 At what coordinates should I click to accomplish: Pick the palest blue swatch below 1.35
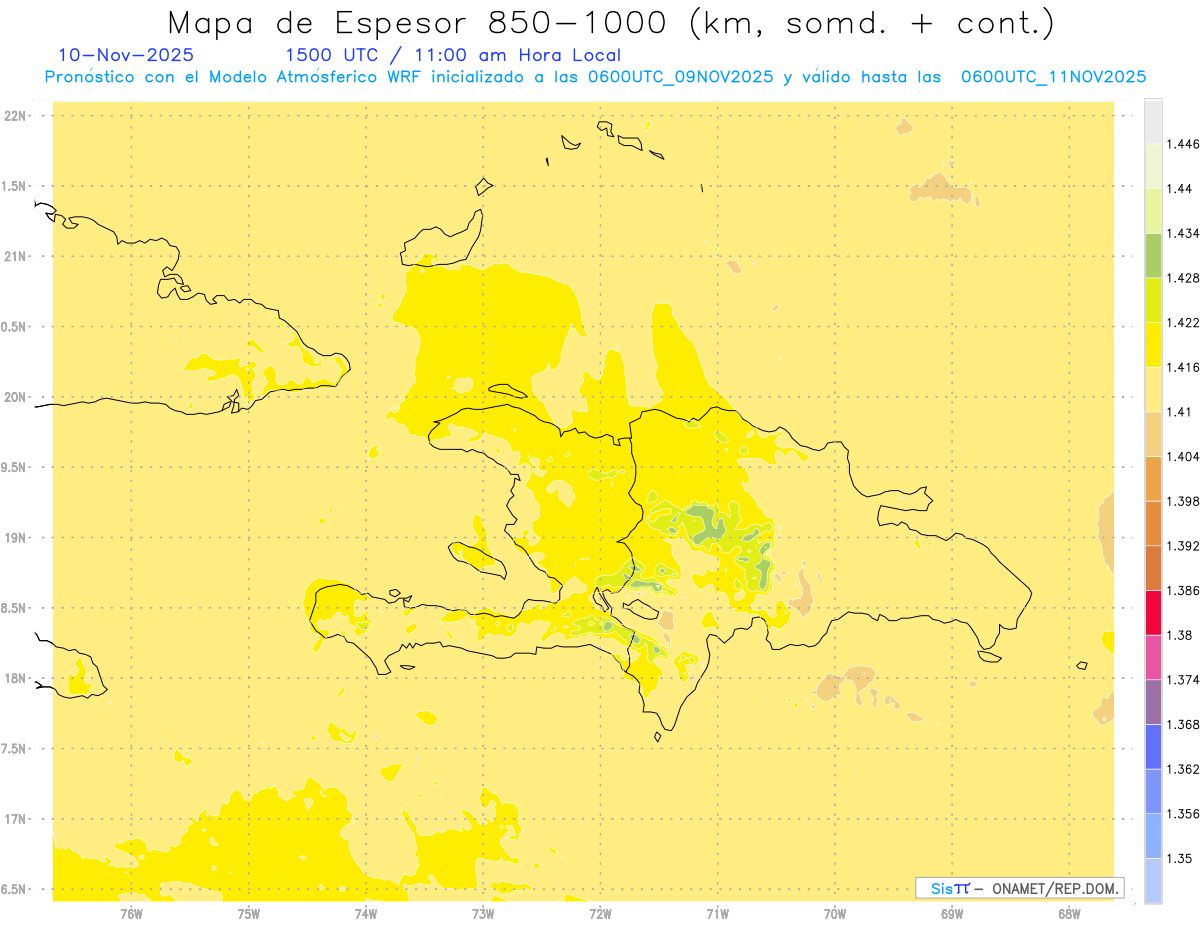[1153, 881]
